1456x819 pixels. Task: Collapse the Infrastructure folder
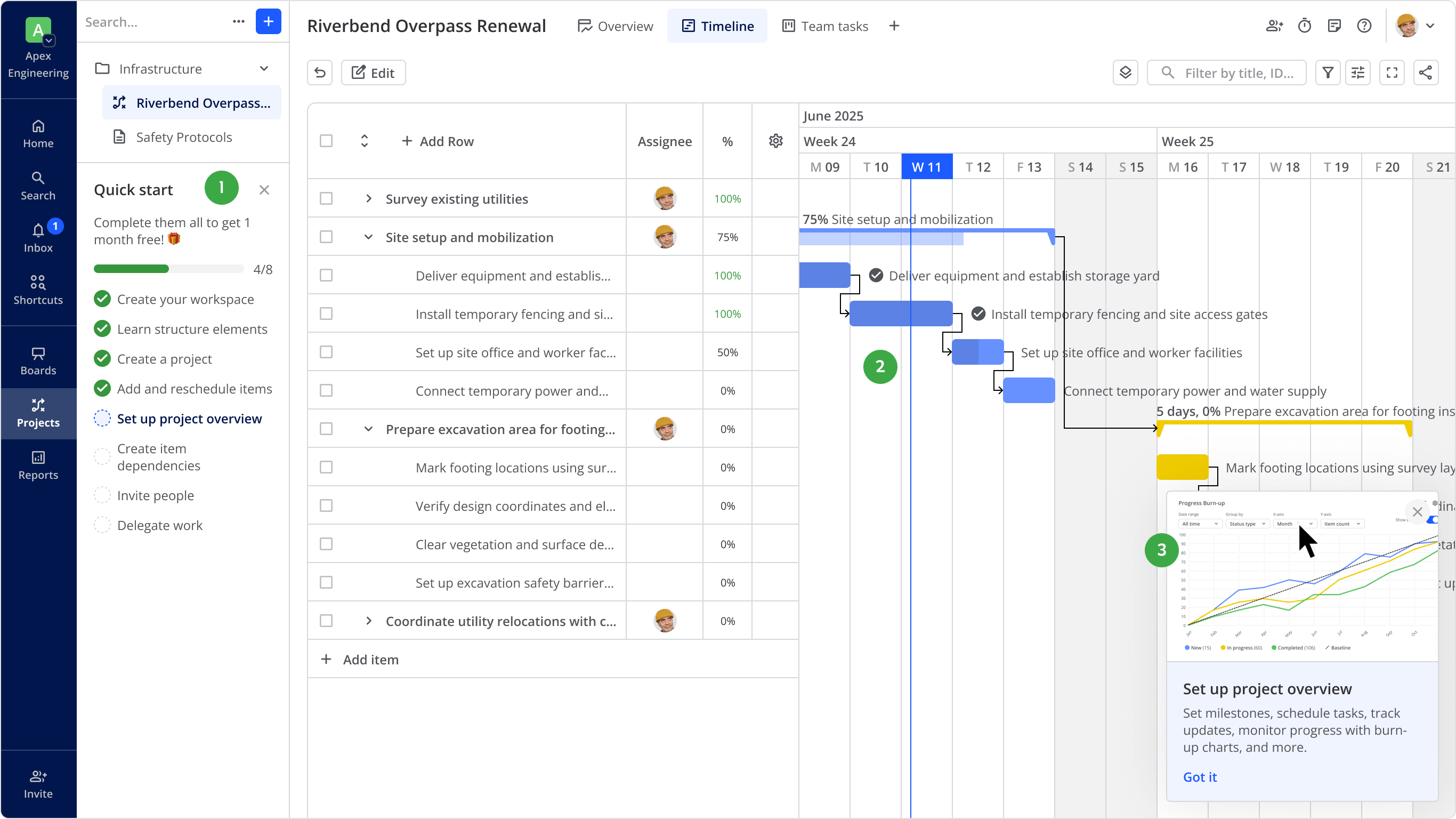click(x=264, y=69)
